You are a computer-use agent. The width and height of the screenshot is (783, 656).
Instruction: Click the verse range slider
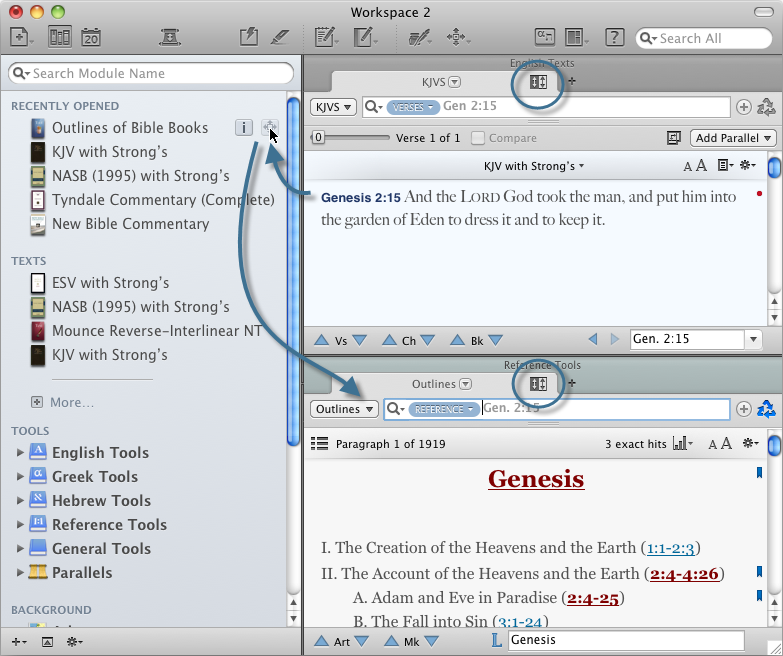(x=350, y=138)
